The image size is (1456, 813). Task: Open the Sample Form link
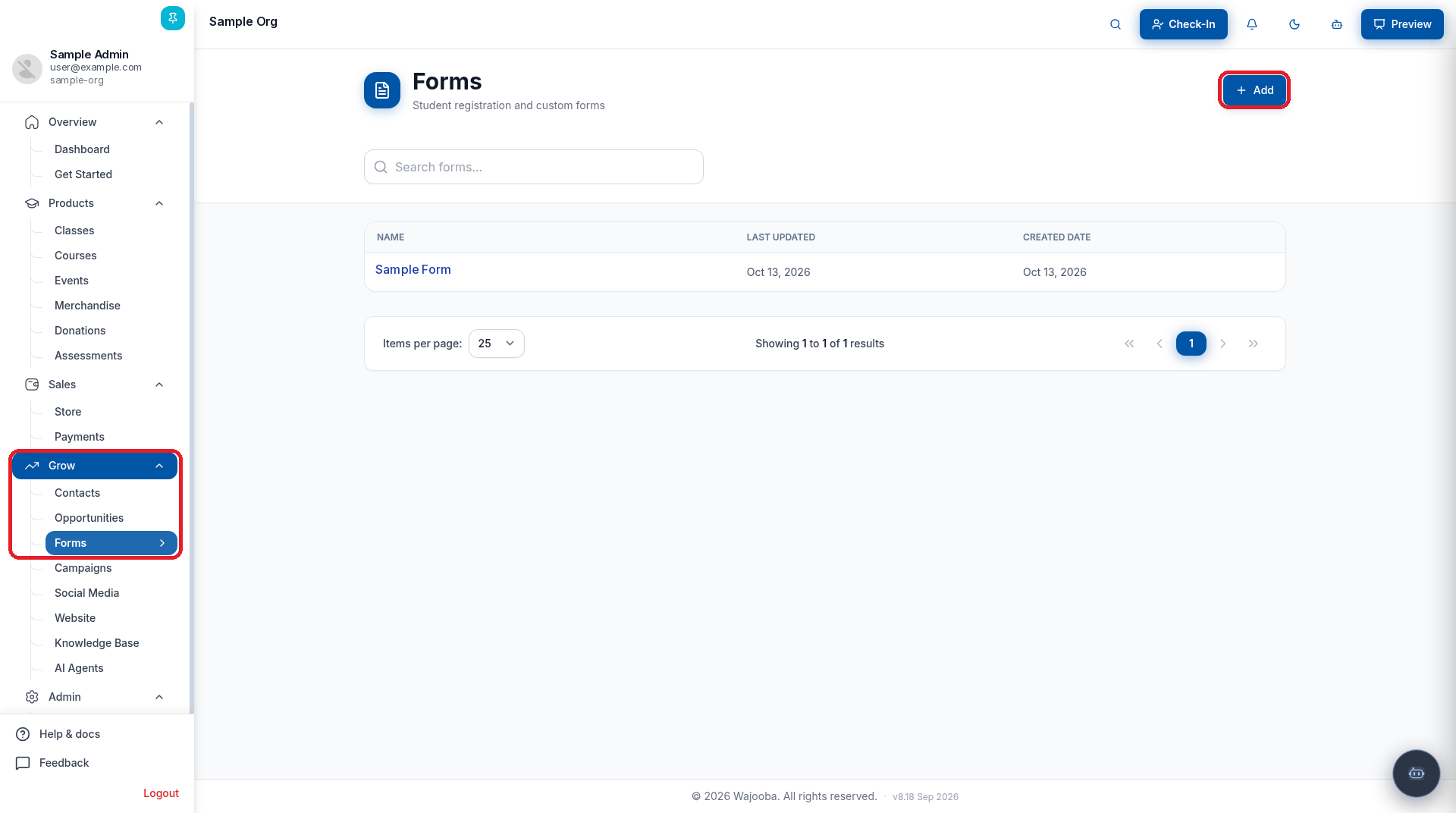coord(413,269)
